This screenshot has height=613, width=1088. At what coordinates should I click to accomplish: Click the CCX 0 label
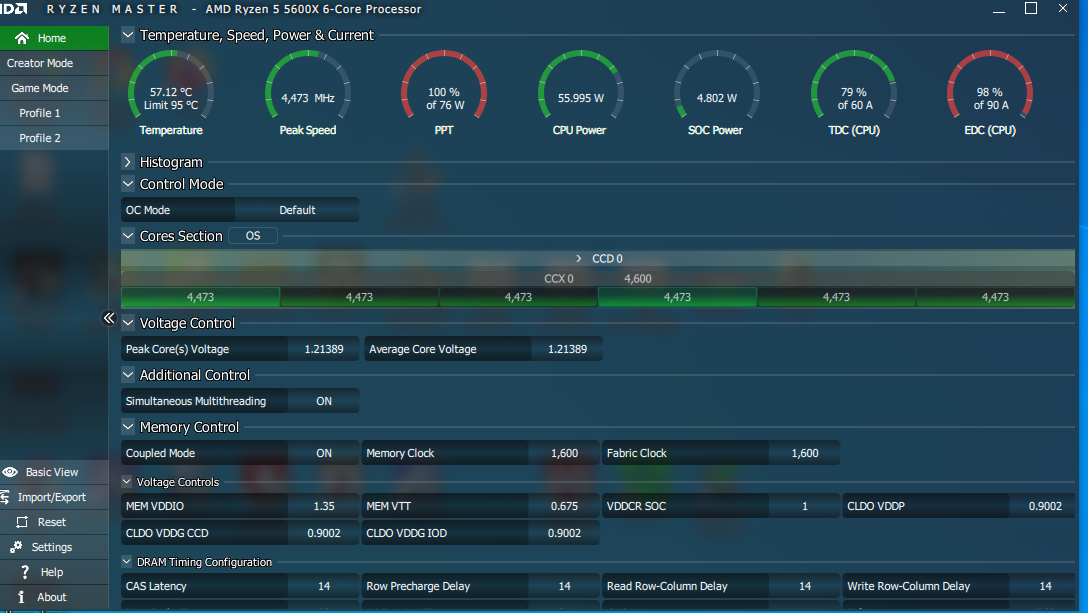pos(559,278)
